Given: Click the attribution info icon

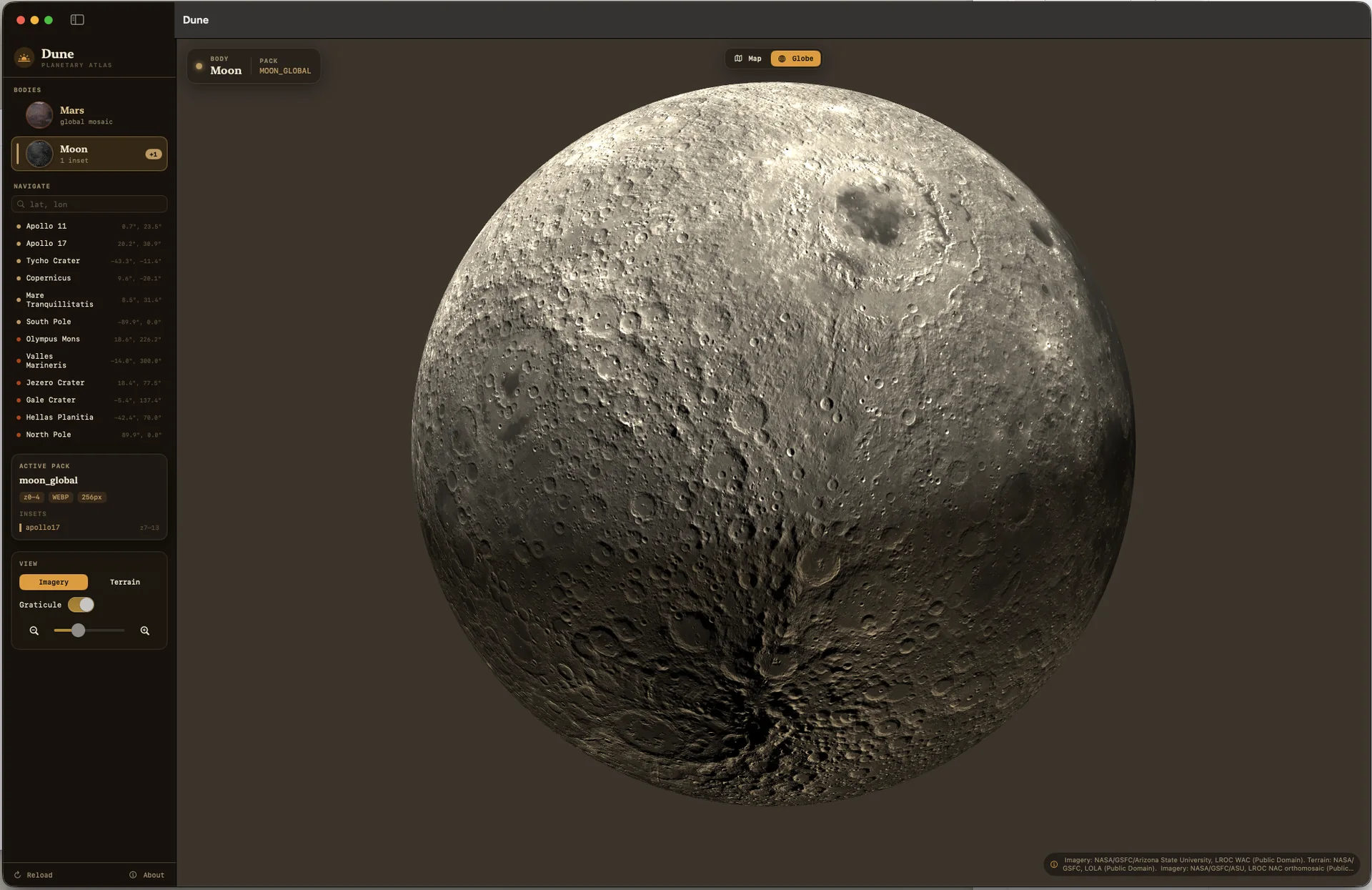Looking at the screenshot, I should [1053, 864].
